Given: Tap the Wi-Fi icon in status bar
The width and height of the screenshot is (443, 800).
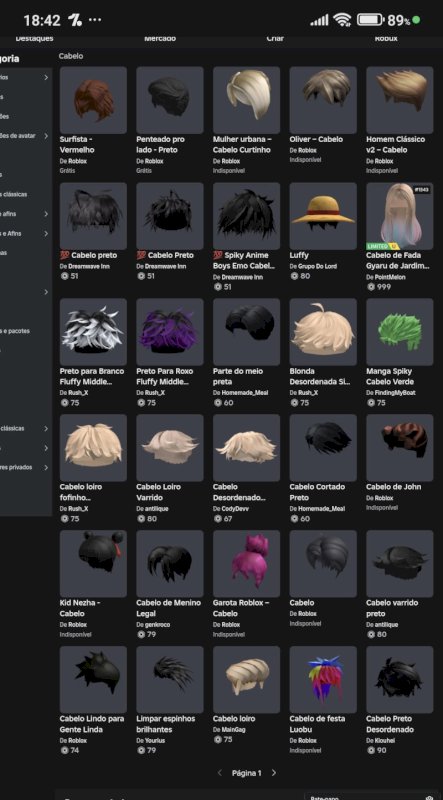Looking at the screenshot, I should (x=342, y=20).
